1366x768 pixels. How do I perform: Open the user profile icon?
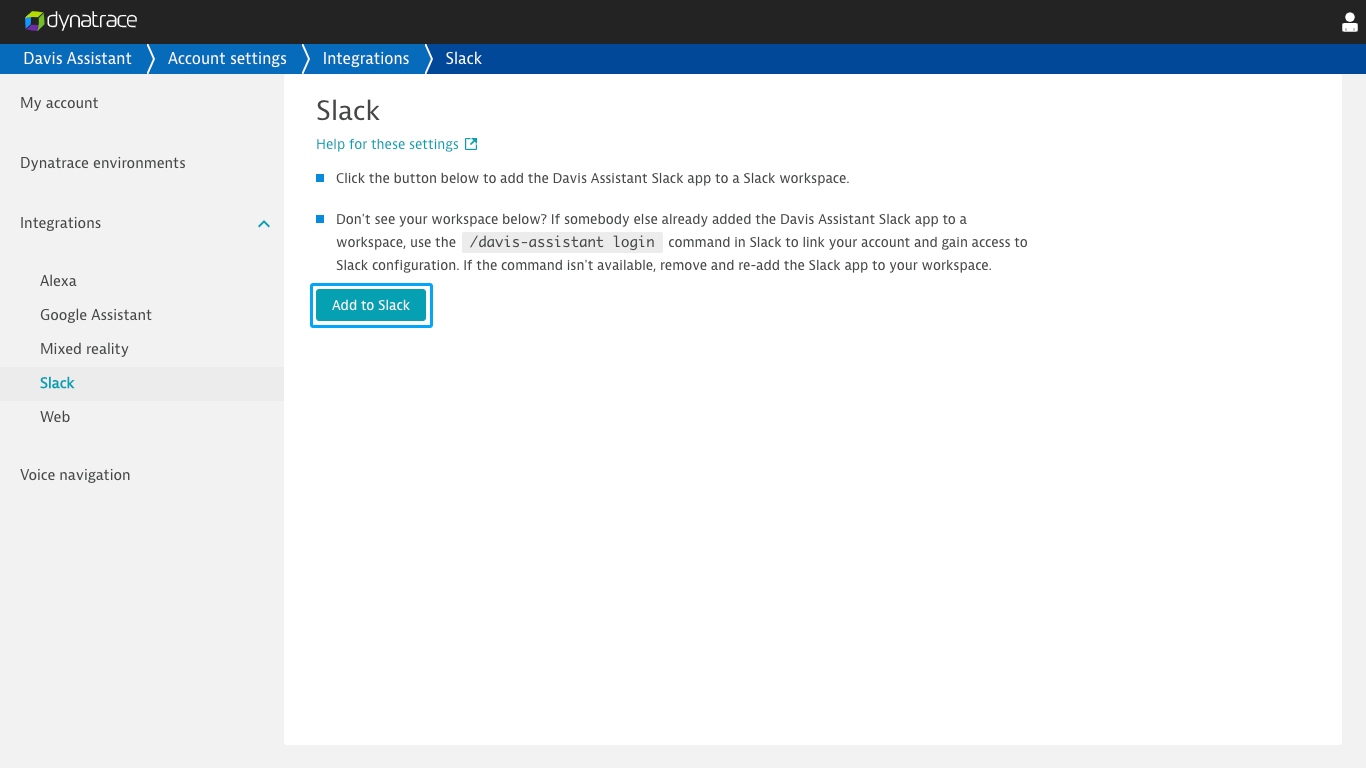coord(1349,22)
